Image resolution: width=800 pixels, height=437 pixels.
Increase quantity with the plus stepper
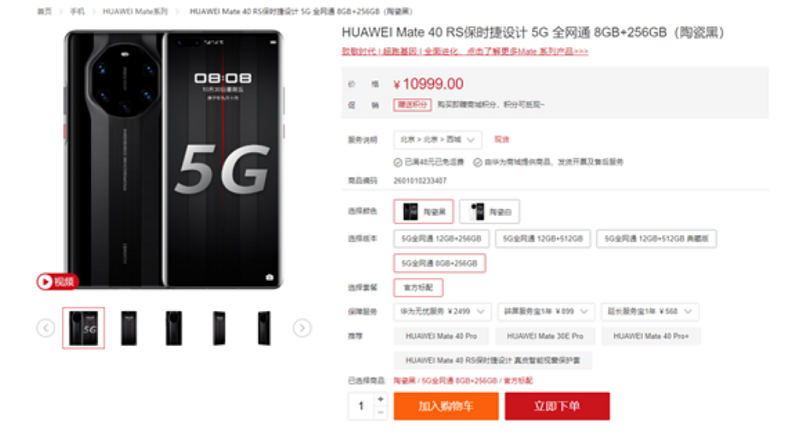pos(381,399)
